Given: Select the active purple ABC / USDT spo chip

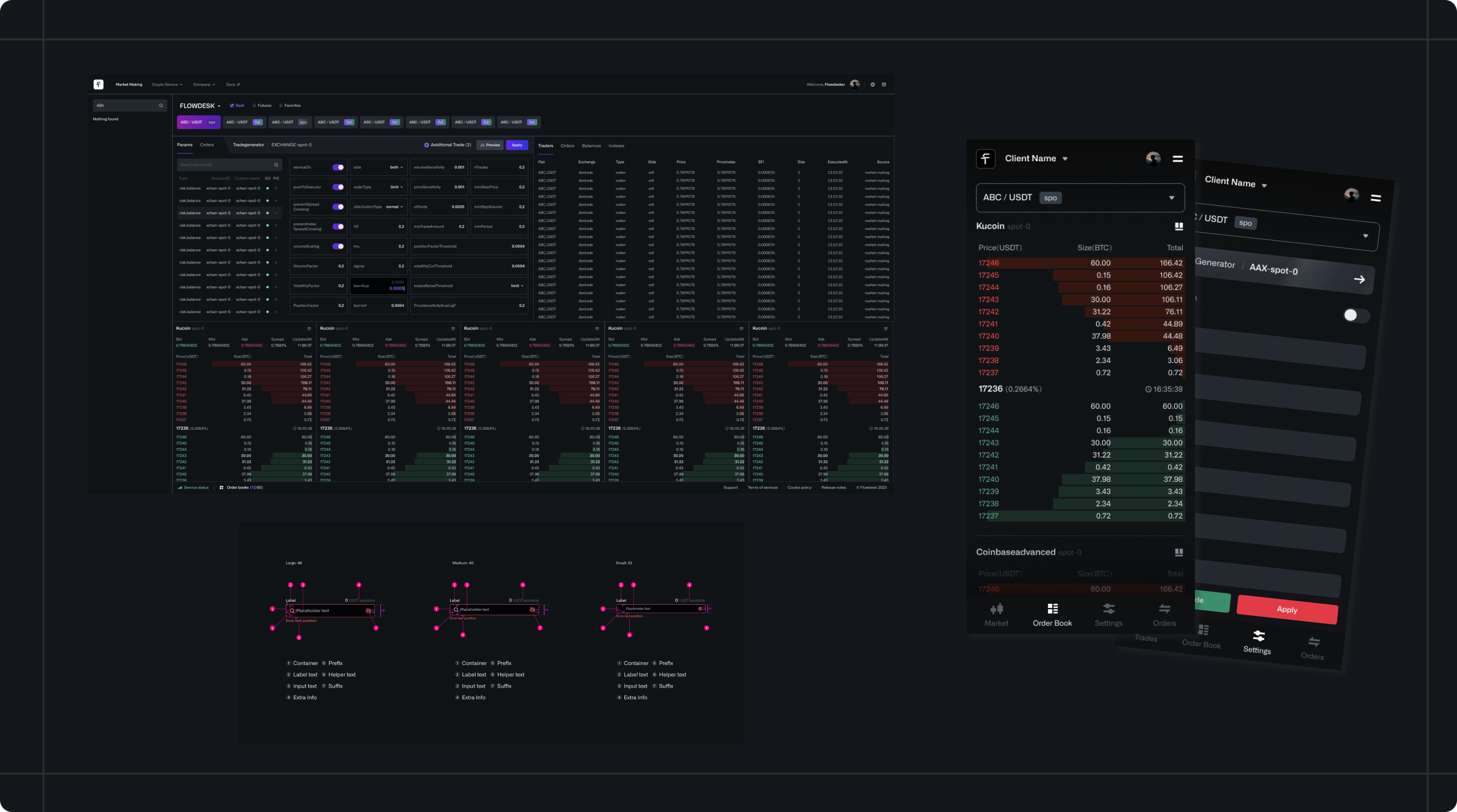Looking at the screenshot, I should tap(198, 122).
